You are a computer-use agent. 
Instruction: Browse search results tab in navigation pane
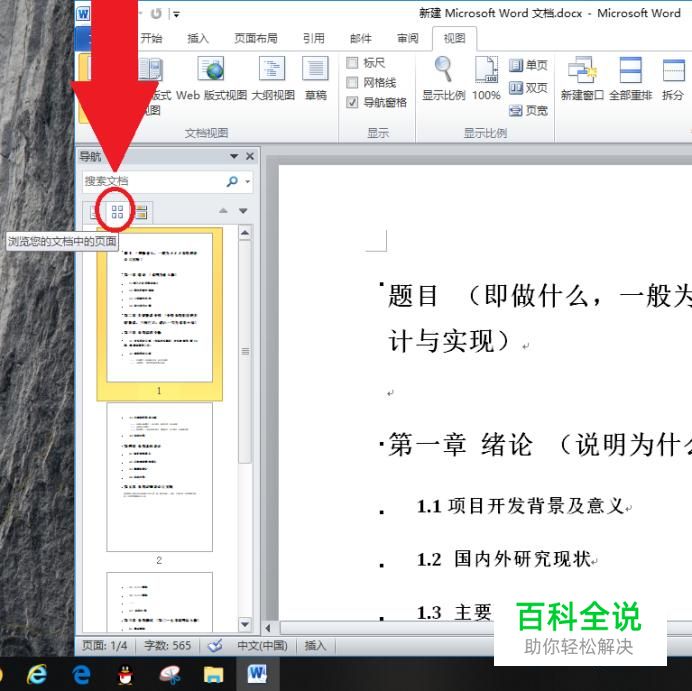pos(142,212)
